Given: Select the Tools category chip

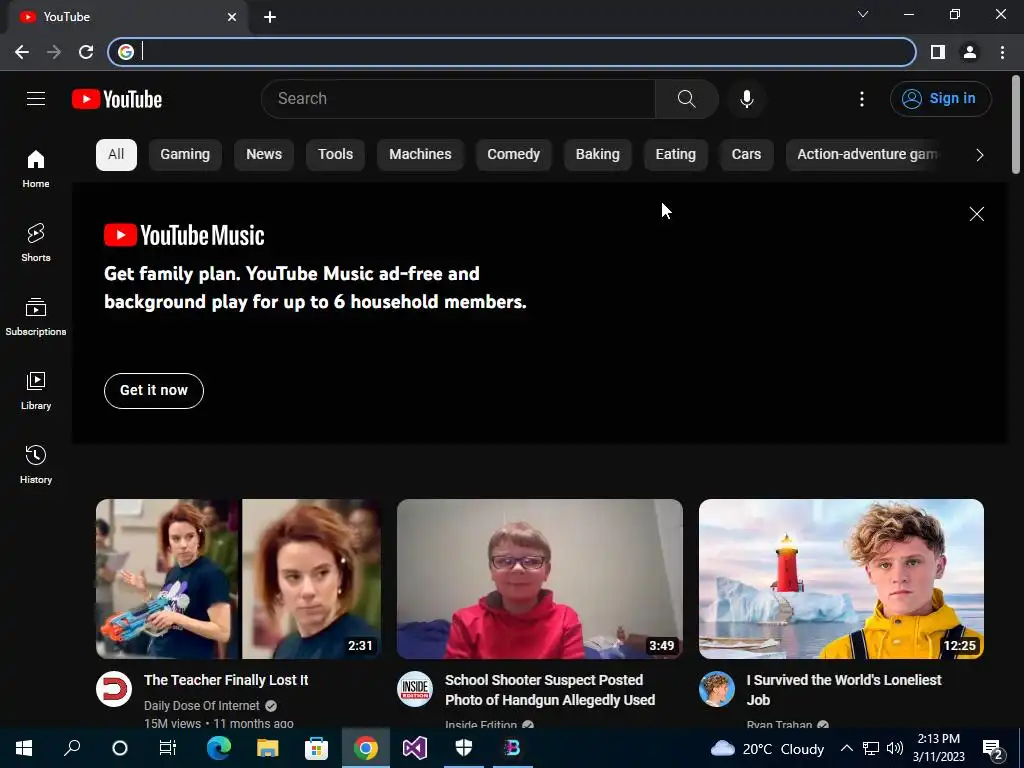Looking at the screenshot, I should point(336,155).
